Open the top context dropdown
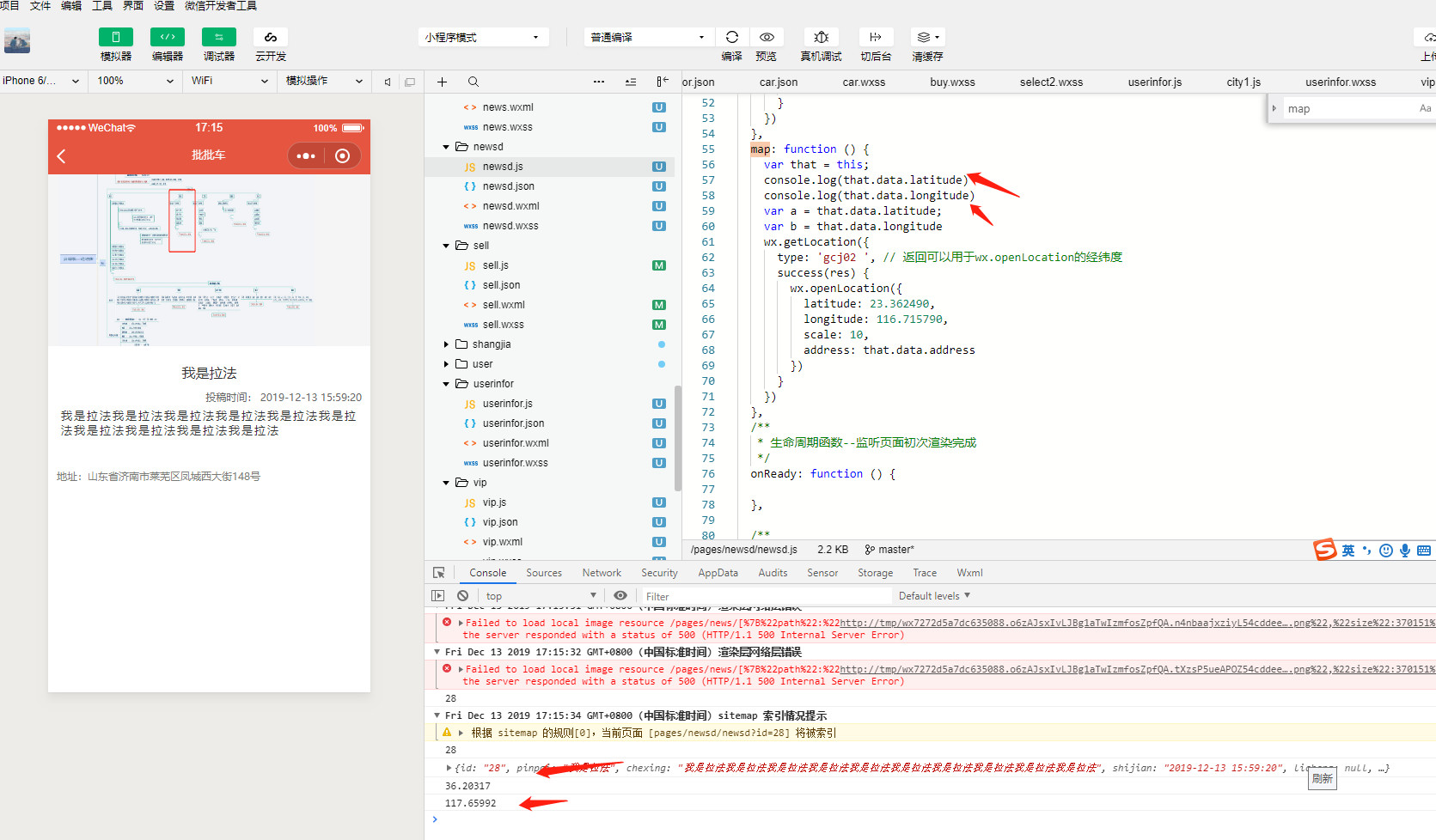Screen dimensions: 1436x840 (541, 596)
